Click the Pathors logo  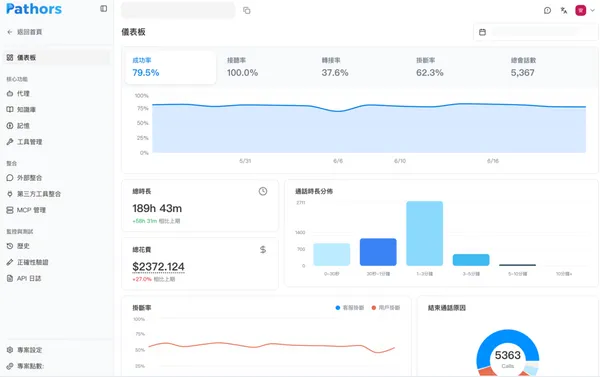tap(34, 9)
